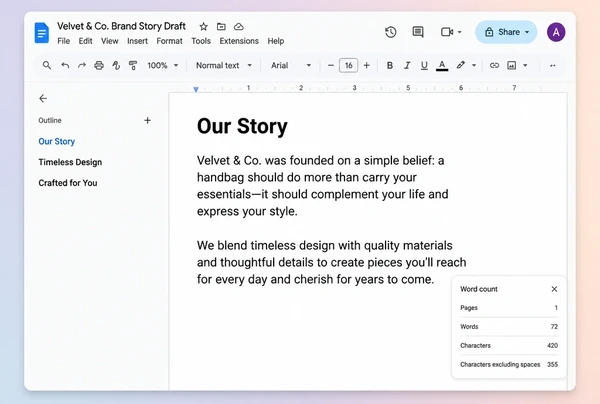Jump to Timeless Design in outline
Image resolution: width=600 pixels, height=404 pixels.
[70, 162]
